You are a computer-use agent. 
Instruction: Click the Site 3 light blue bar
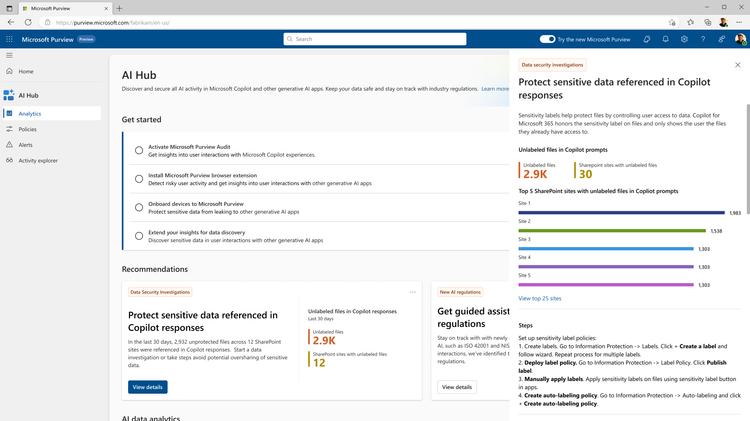(606, 249)
